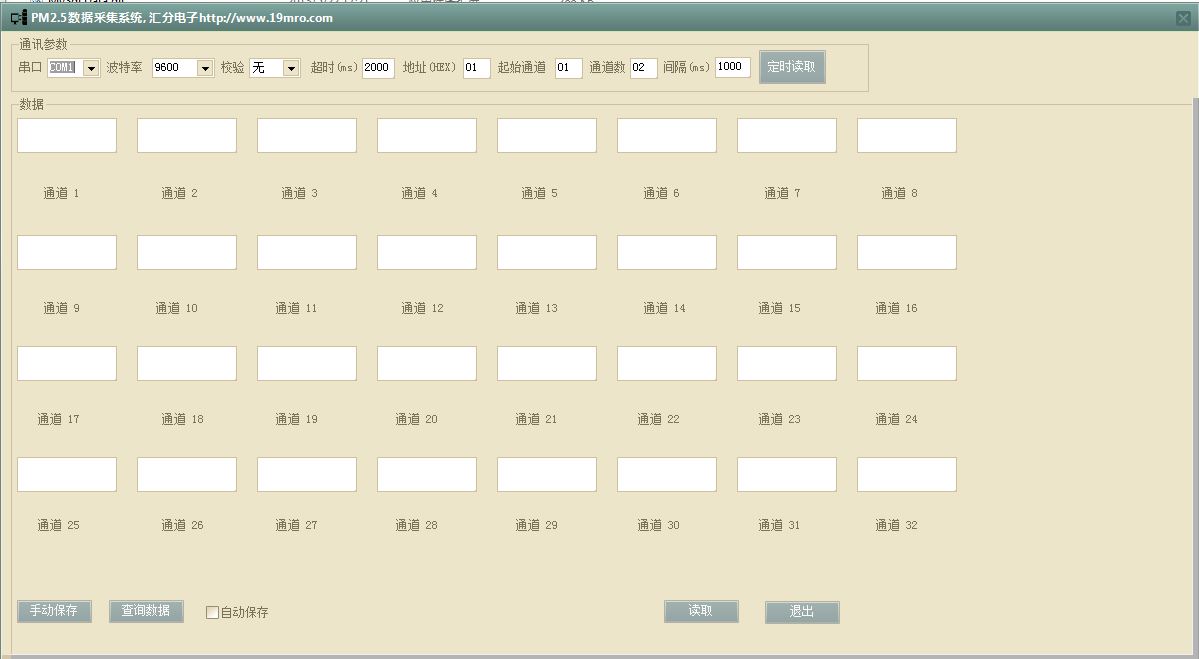Screen dimensions: 1199x659
Task: Click the 通道 22 data box
Action: pyautogui.click(x=668, y=363)
